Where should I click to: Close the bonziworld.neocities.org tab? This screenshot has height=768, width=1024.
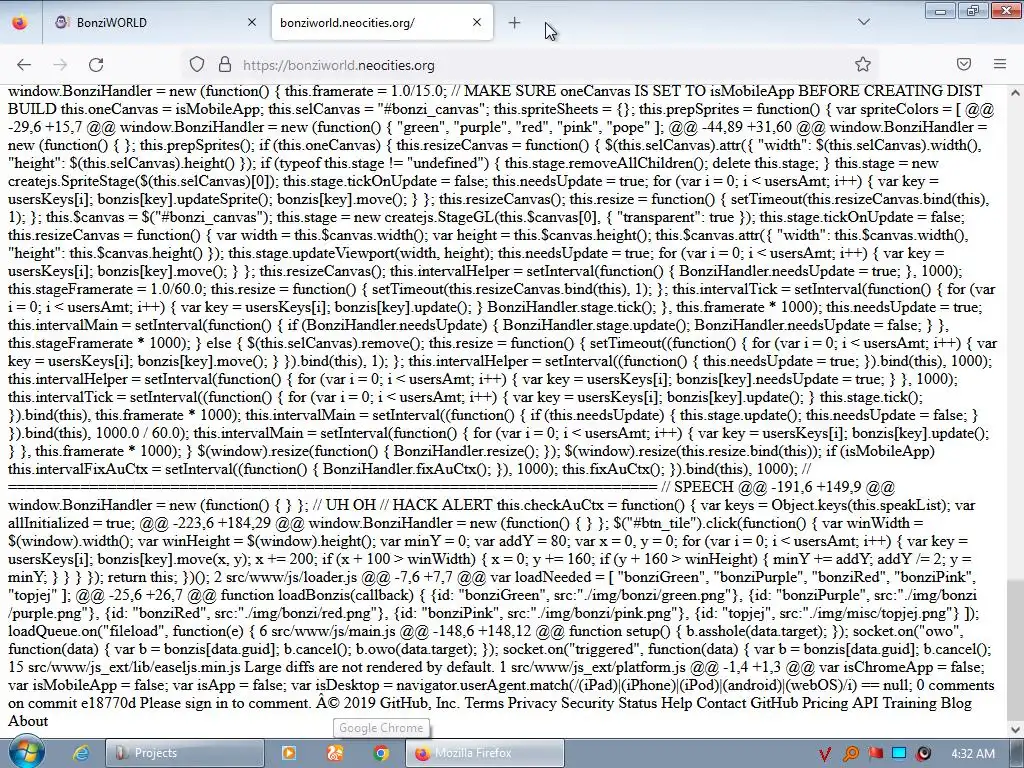(477, 22)
